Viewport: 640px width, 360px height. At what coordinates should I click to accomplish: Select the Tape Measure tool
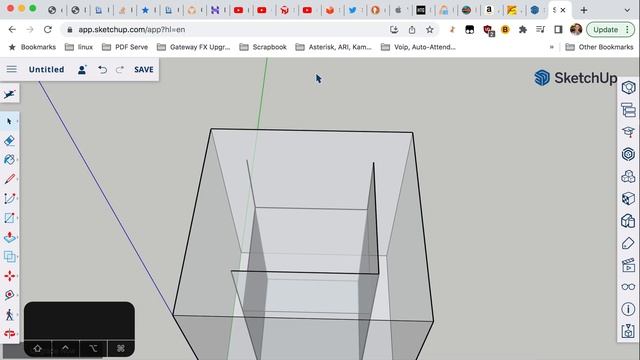click(9, 295)
